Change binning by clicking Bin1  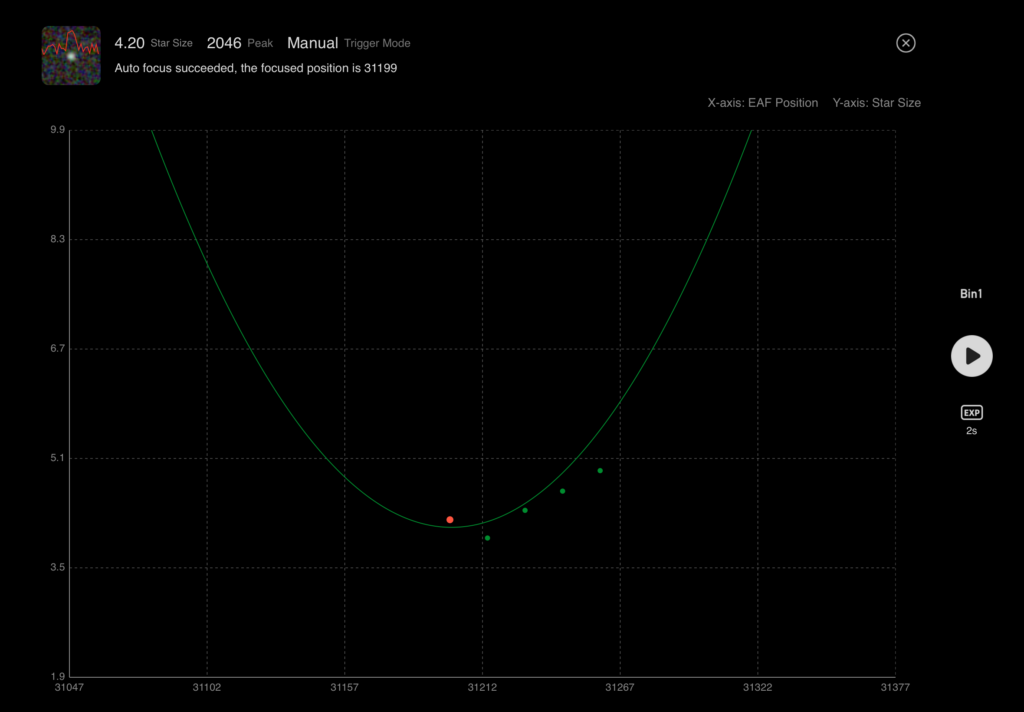(x=971, y=294)
